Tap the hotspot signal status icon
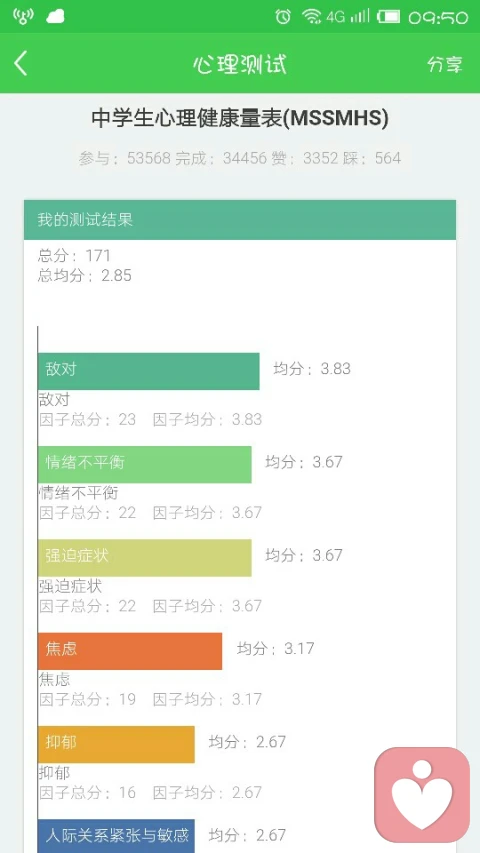Image resolution: width=480 pixels, height=853 pixels. 23,16
